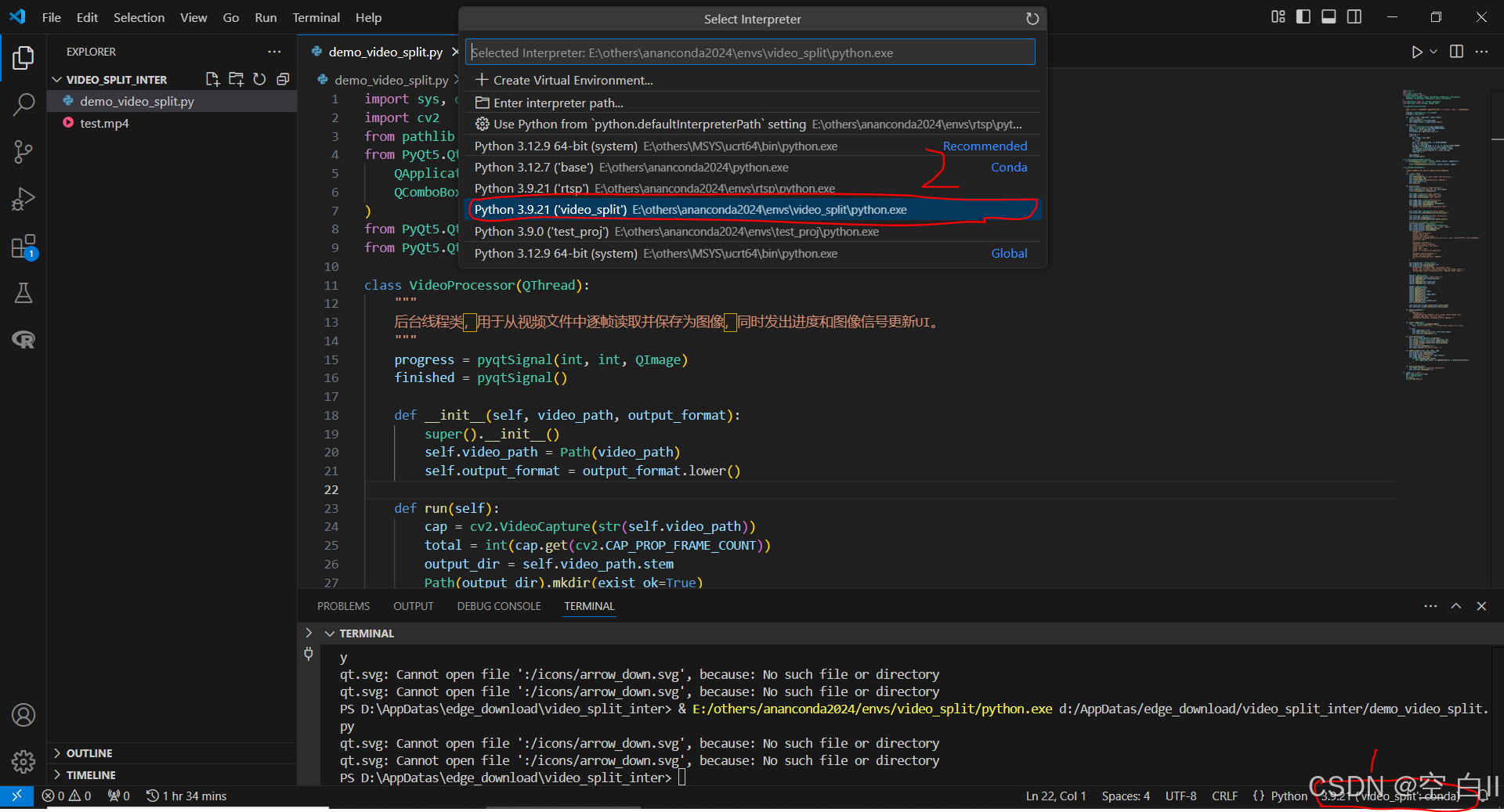Image resolution: width=1504 pixels, height=812 pixels.
Task: Change UTF-8 file encoding
Action: pos(1180,796)
